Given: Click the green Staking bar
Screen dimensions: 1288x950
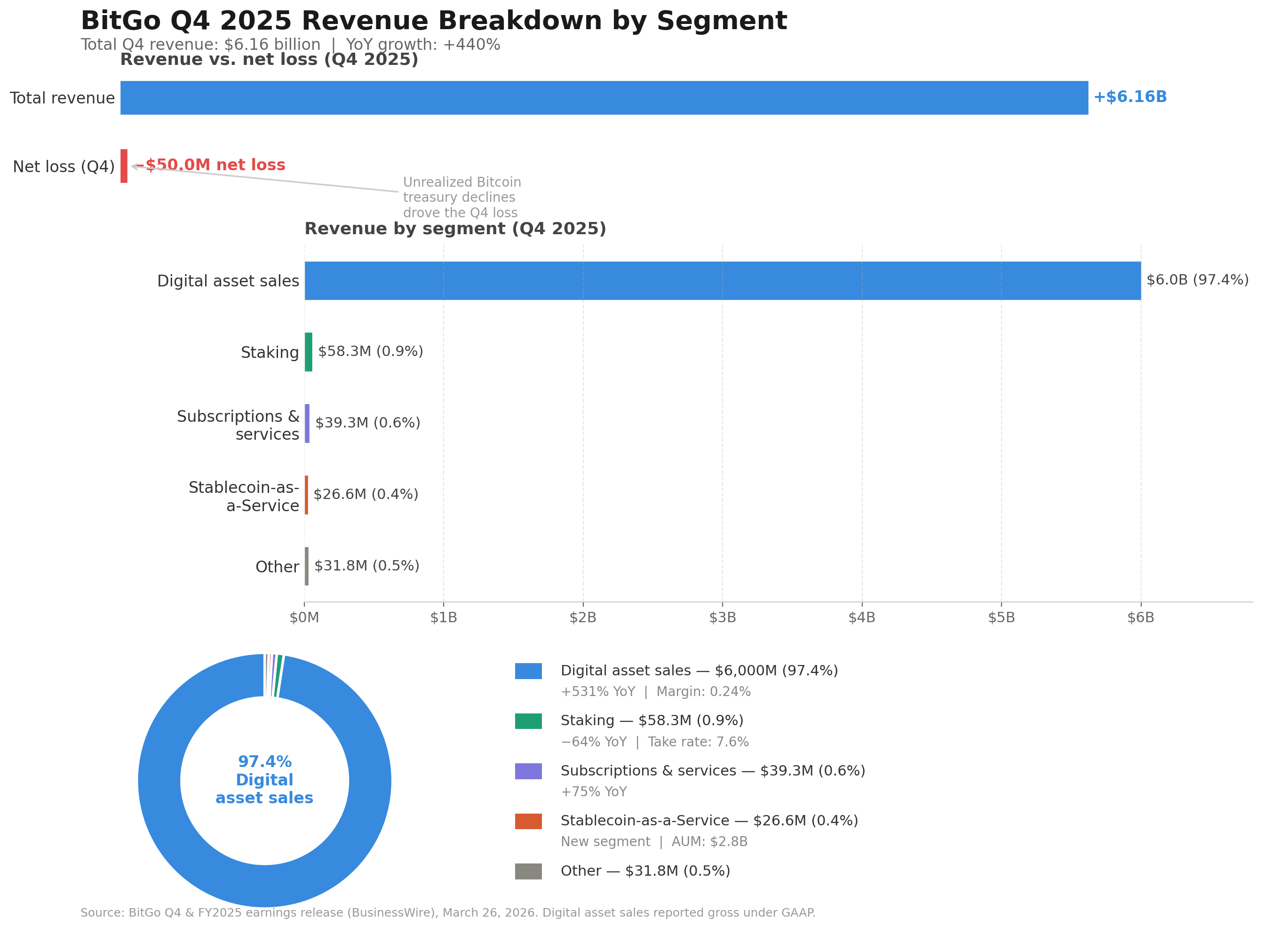Looking at the screenshot, I should pos(308,352).
